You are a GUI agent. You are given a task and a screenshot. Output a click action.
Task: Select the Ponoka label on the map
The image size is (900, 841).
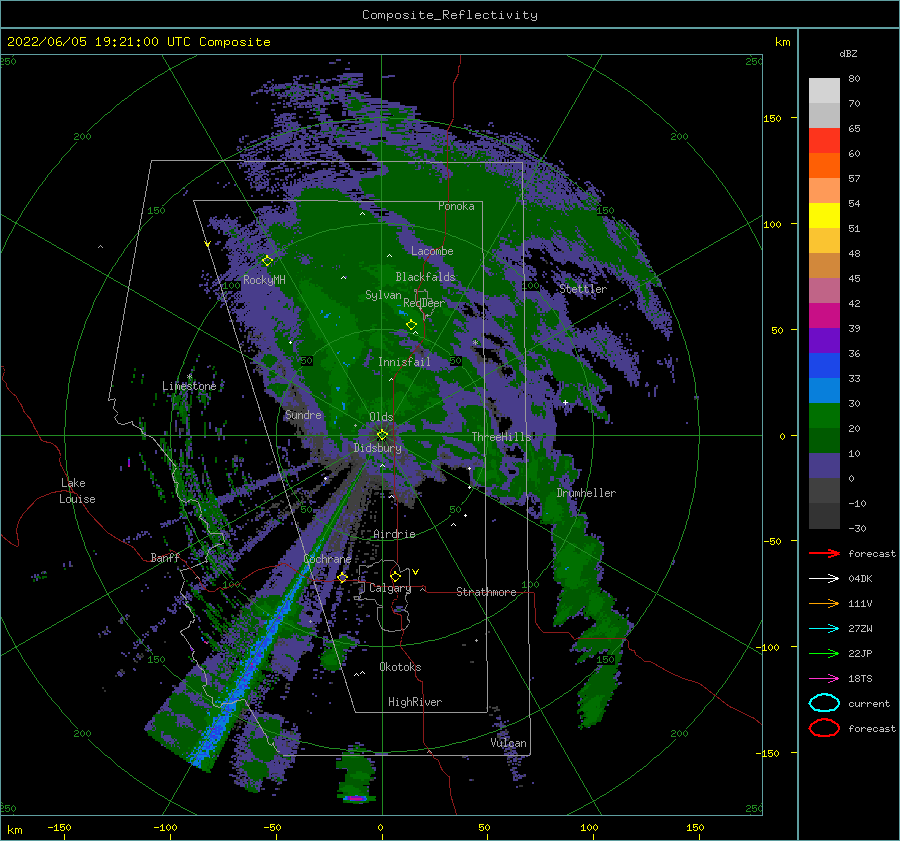tap(456, 206)
